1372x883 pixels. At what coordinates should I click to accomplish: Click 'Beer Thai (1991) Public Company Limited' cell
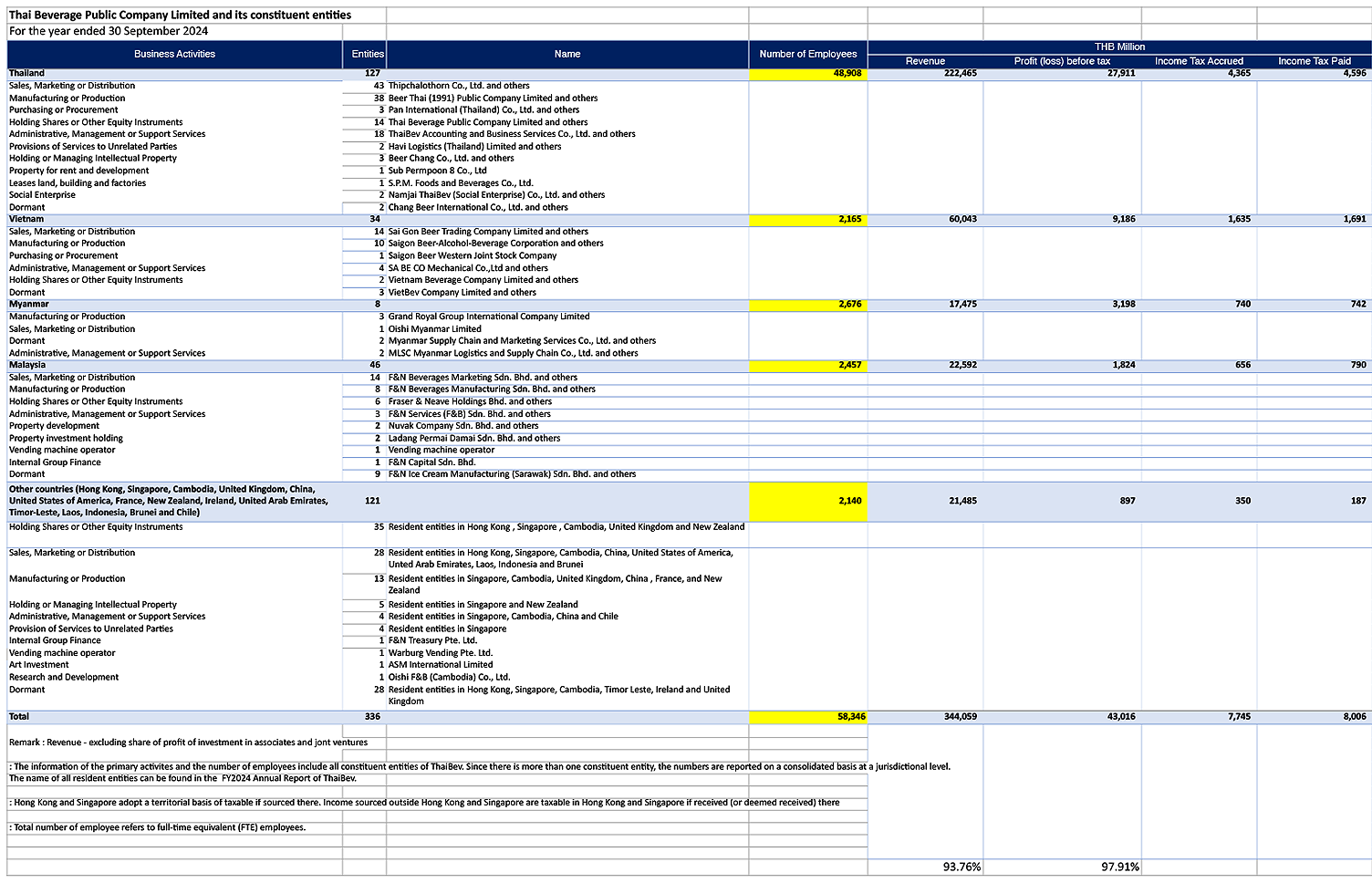[x=493, y=98]
